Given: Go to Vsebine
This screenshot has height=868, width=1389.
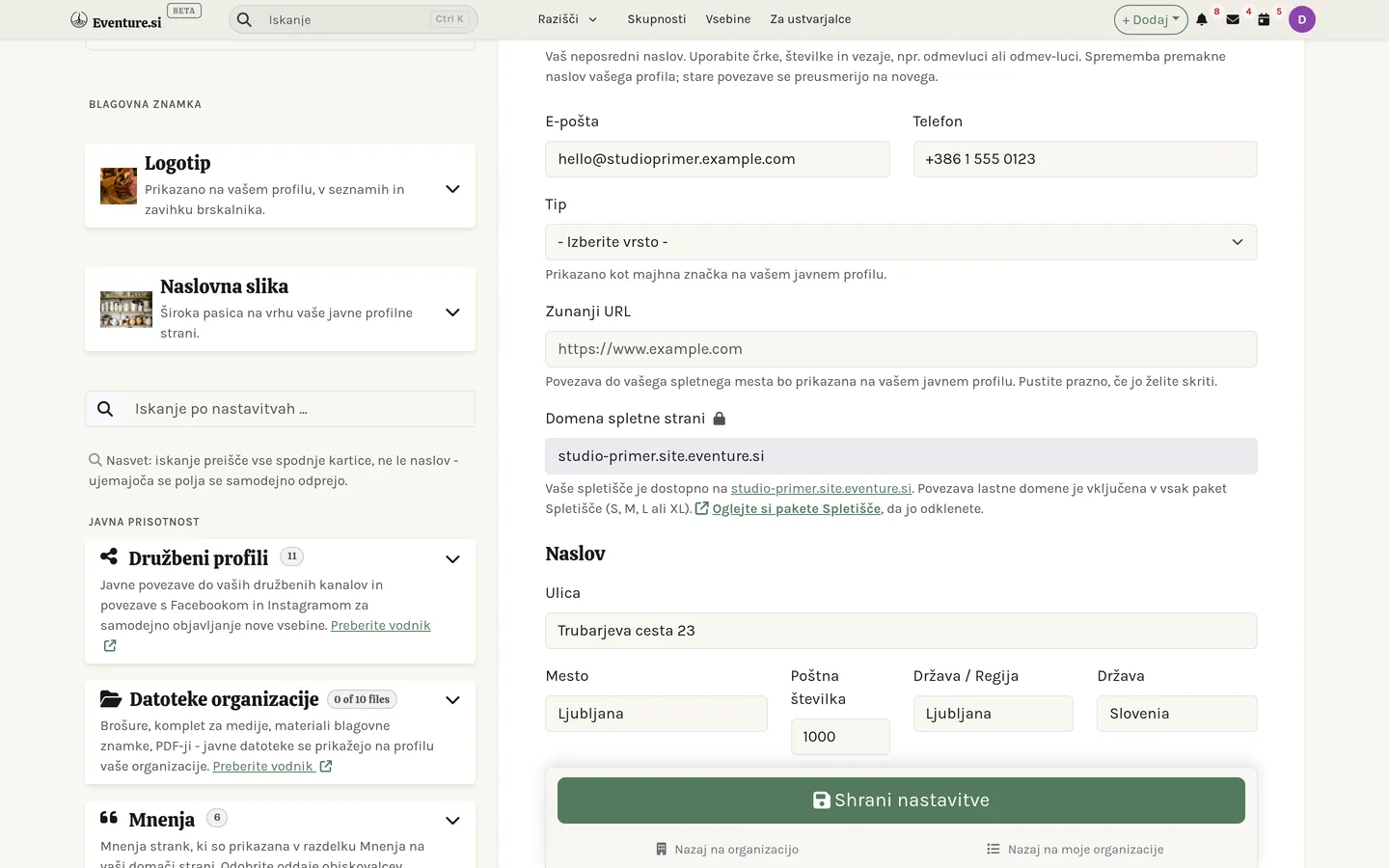Looking at the screenshot, I should tap(728, 19).
